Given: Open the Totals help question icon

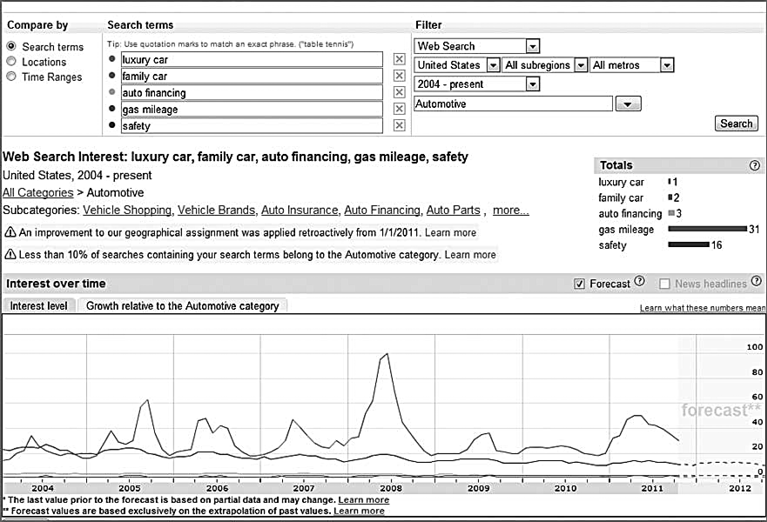Looking at the screenshot, I should (754, 165).
